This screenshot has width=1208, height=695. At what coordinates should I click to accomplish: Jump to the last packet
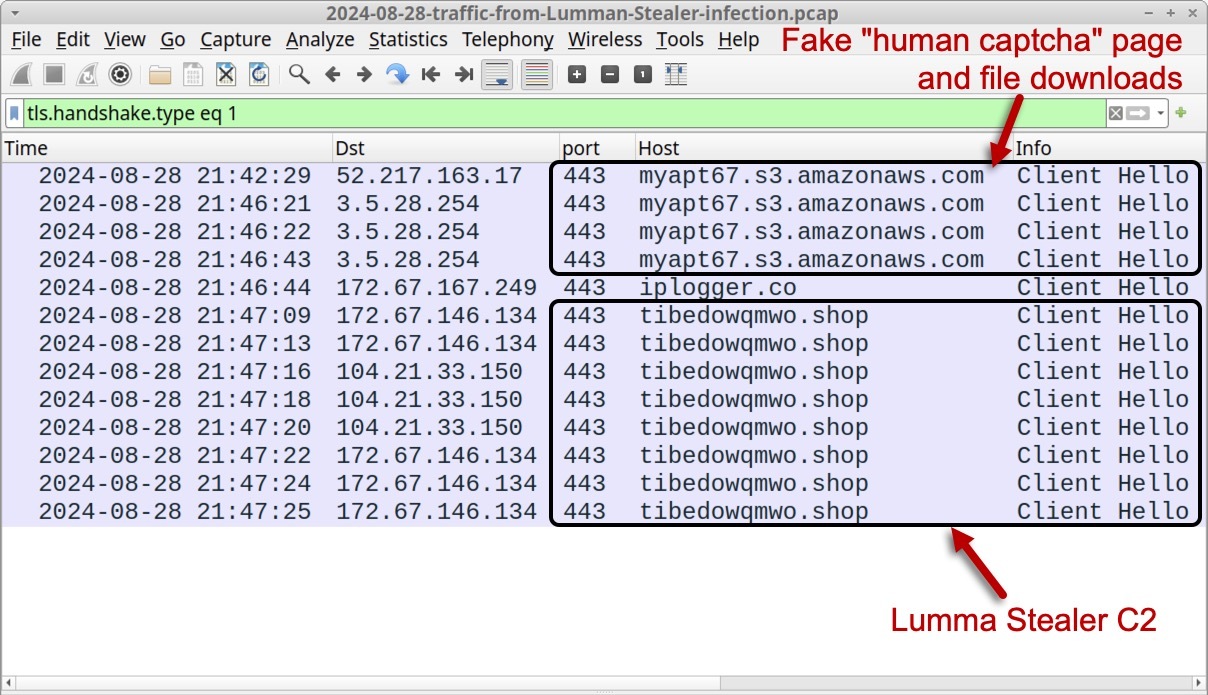[464, 74]
